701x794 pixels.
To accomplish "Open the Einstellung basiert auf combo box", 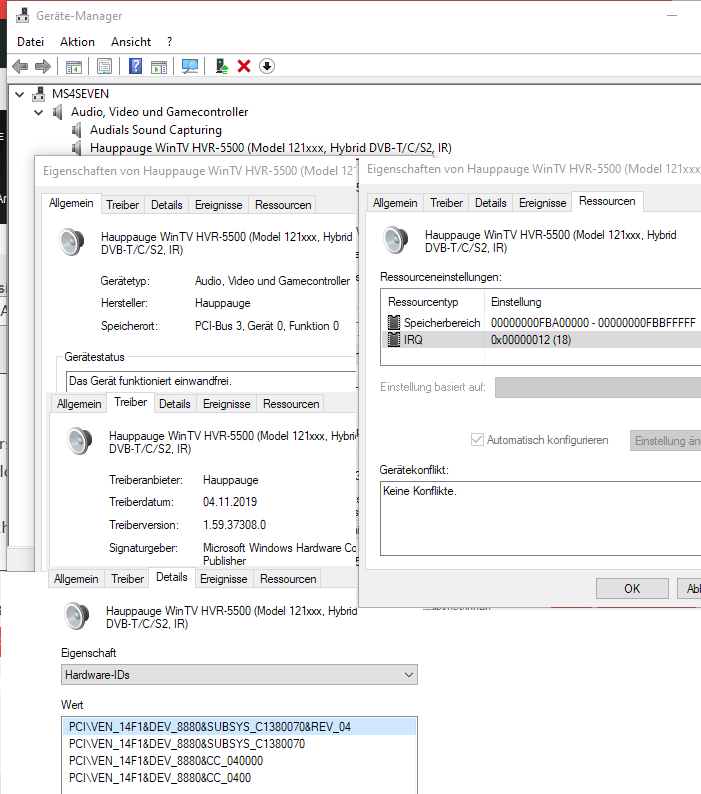I will [598, 387].
